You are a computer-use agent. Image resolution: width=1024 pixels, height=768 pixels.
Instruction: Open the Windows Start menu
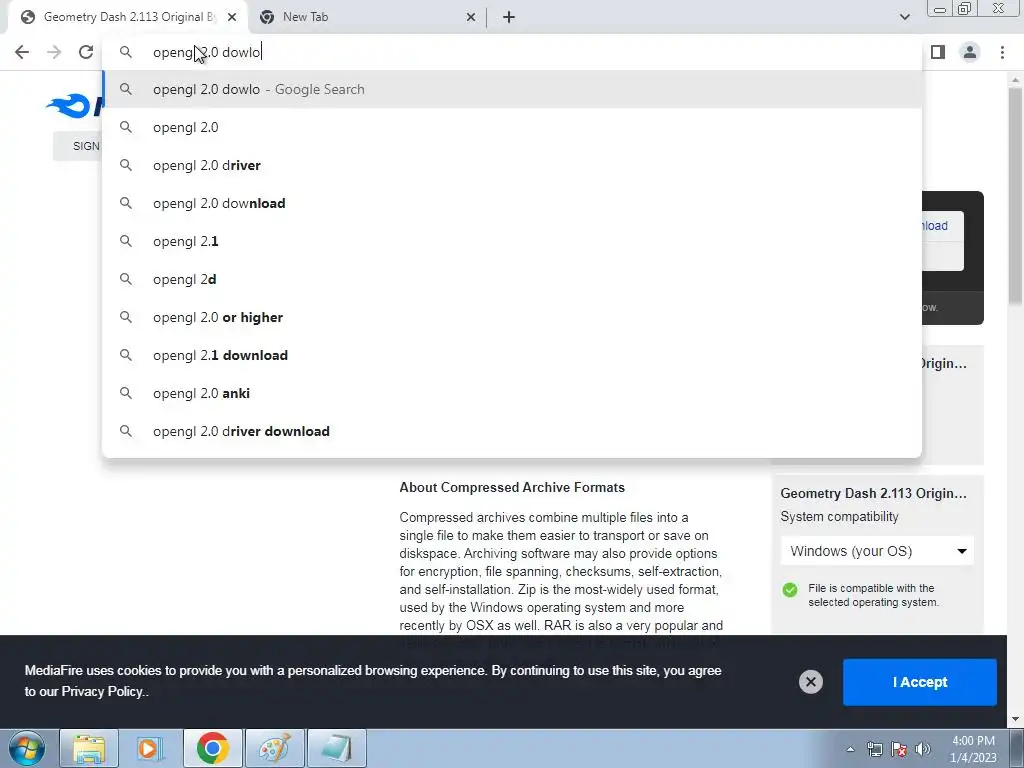[26, 748]
